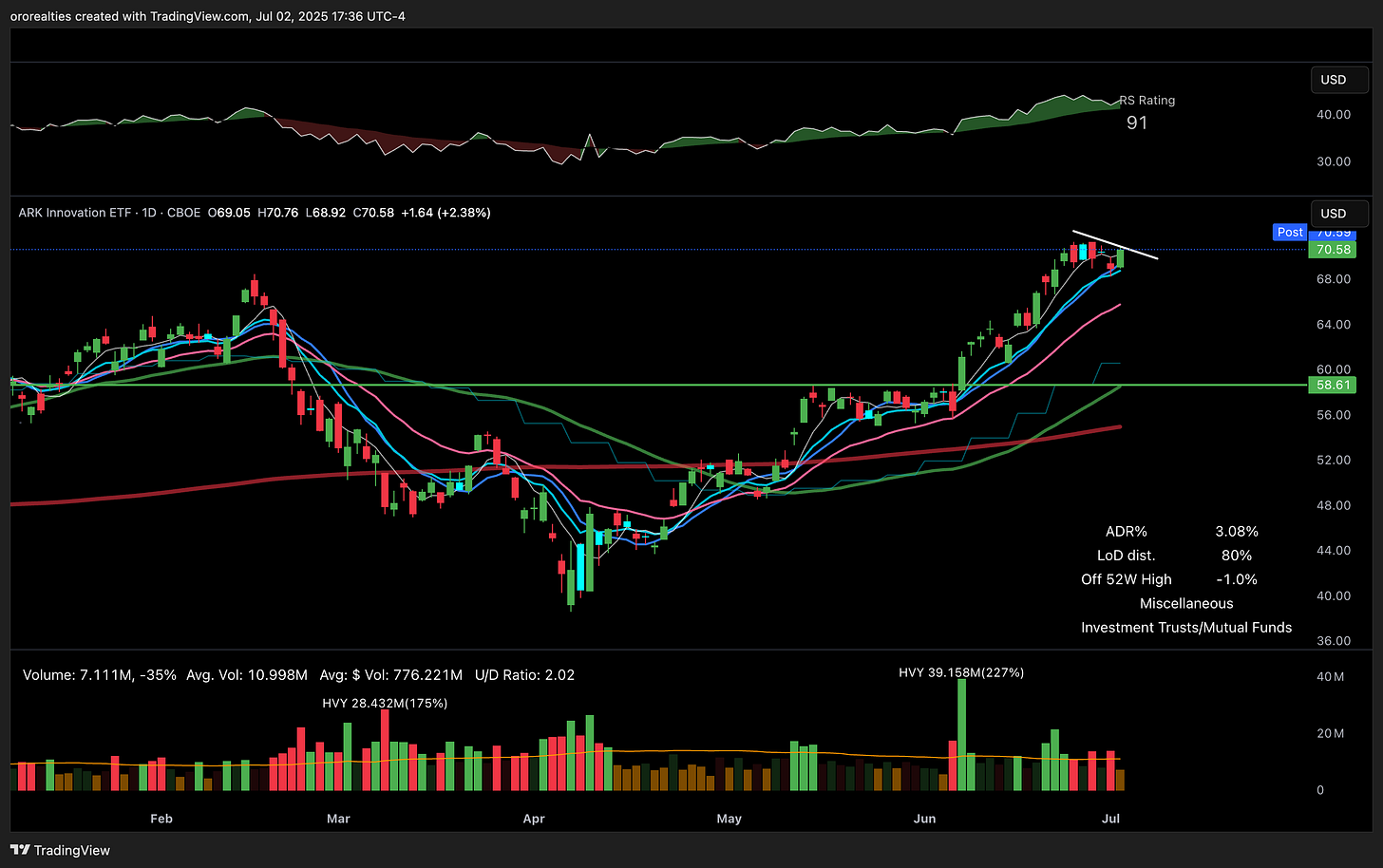The height and width of the screenshot is (868, 1383).
Task: Click the 40 M volume axis label
Action: 1330,677
